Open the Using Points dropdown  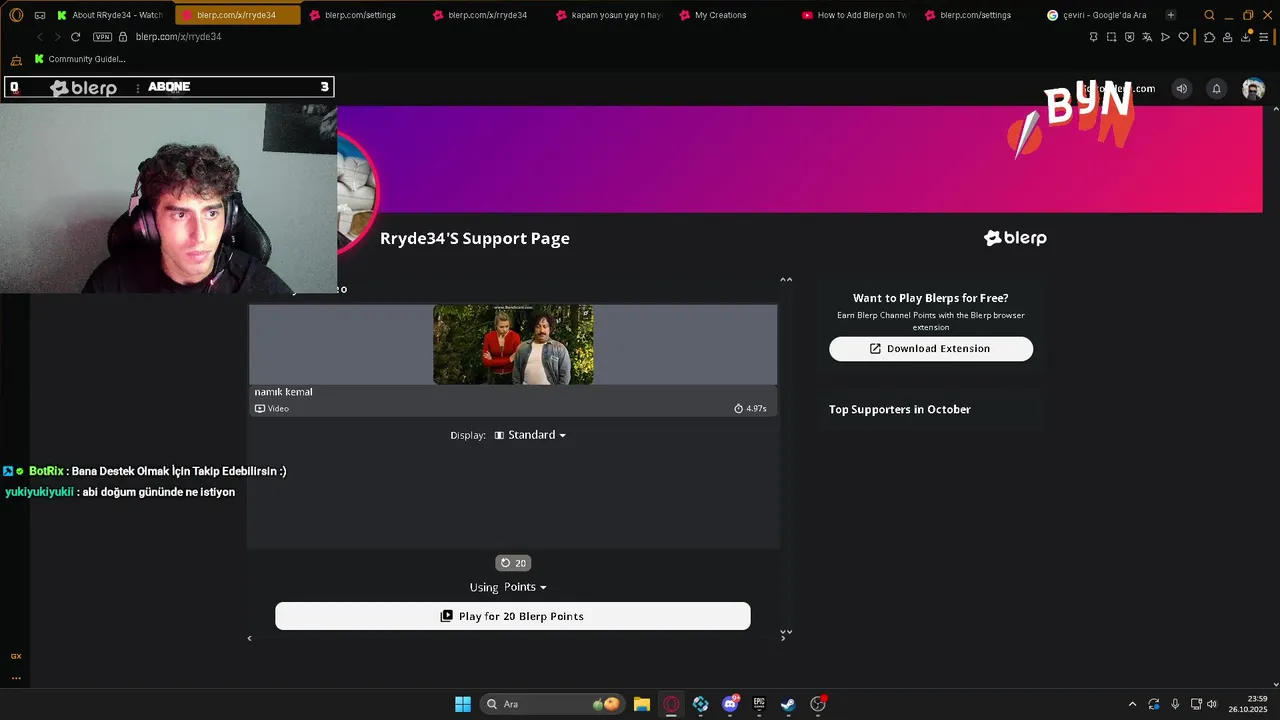pyautogui.click(x=524, y=587)
